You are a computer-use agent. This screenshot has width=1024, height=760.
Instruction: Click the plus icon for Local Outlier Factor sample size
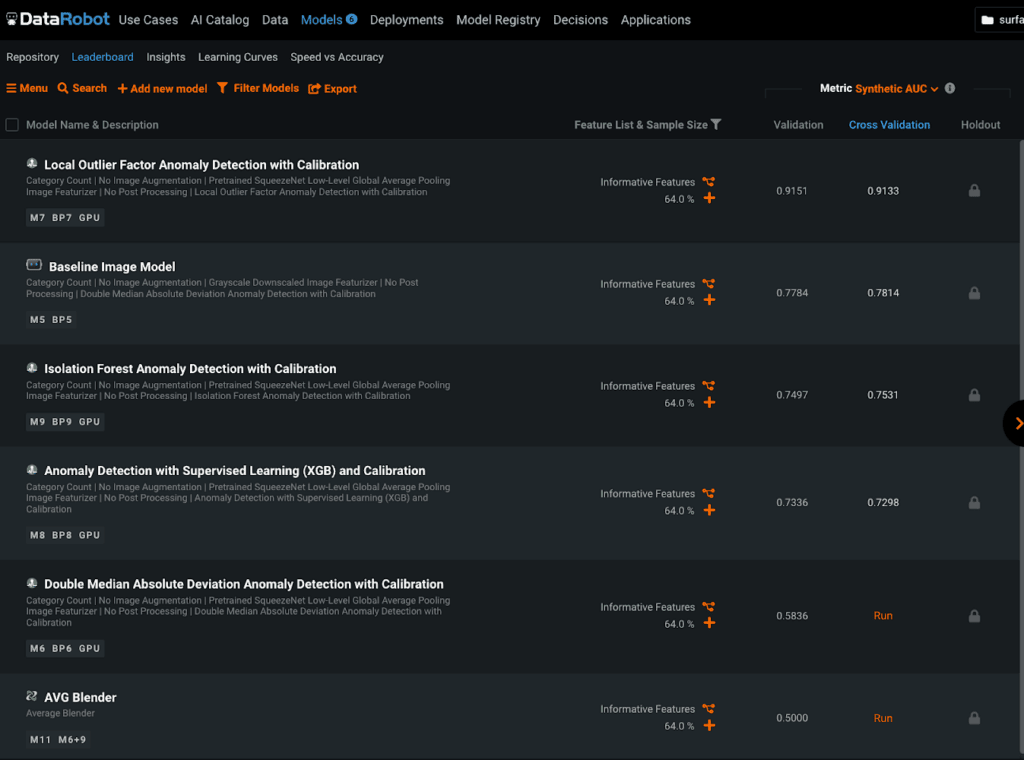tap(709, 198)
